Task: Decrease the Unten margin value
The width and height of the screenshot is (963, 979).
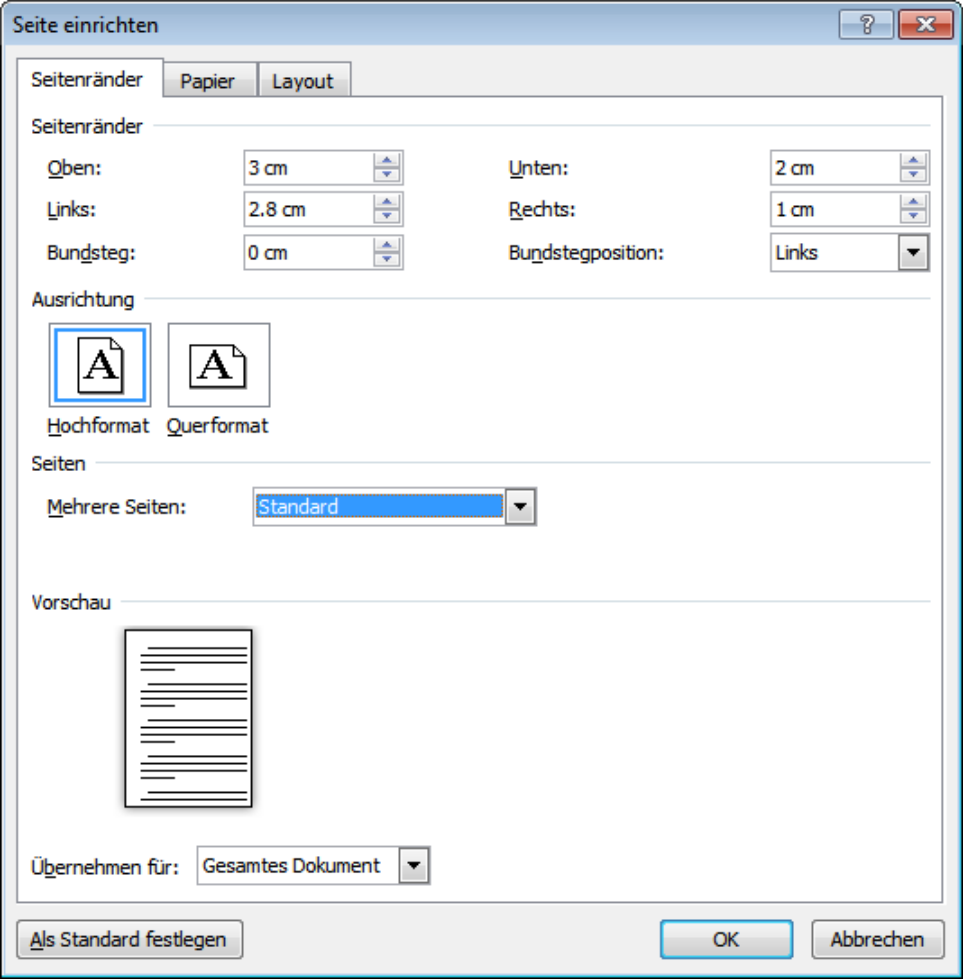Action: (914, 175)
